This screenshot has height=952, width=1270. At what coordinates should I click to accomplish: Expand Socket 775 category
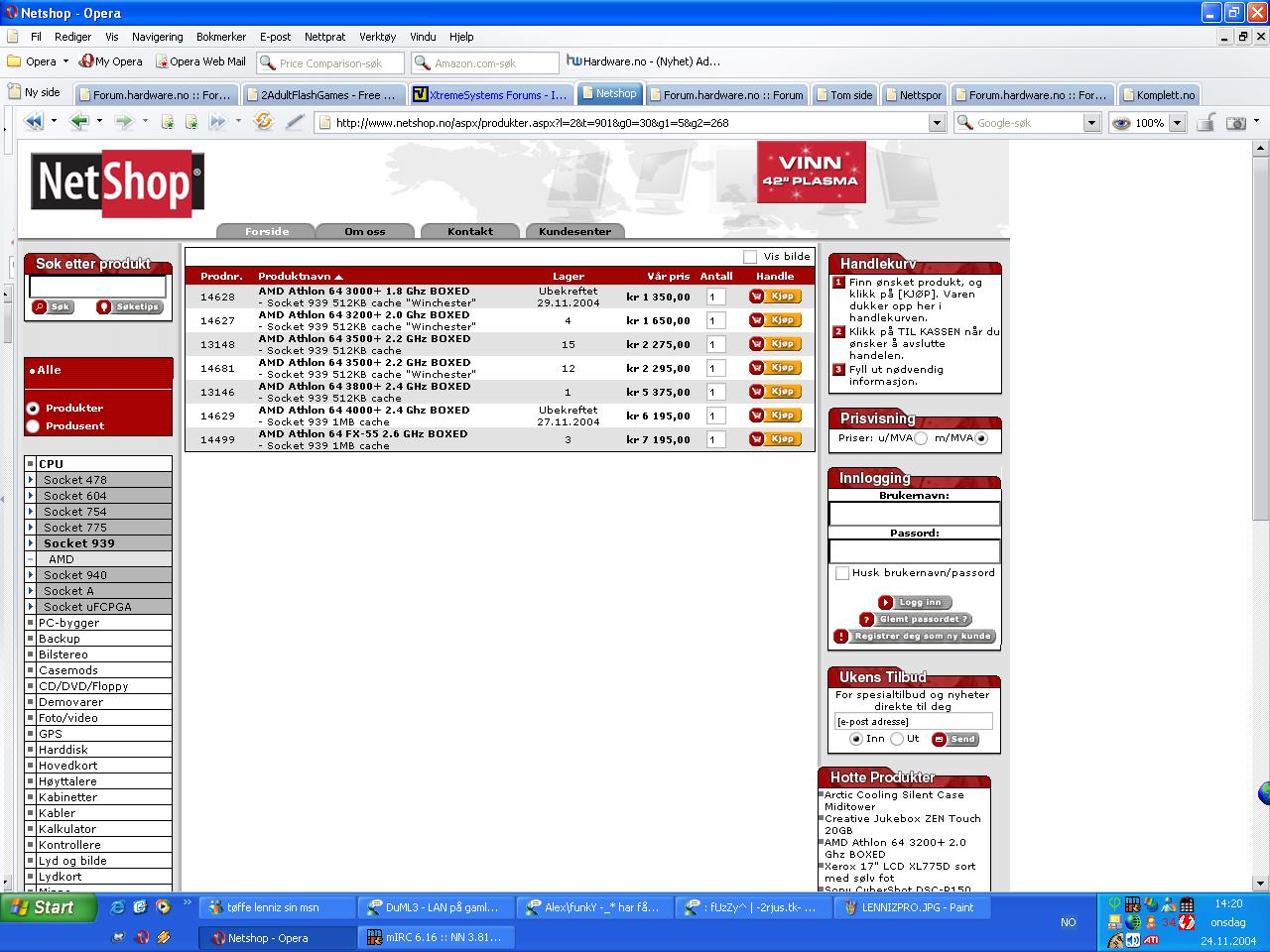[x=31, y=528]
